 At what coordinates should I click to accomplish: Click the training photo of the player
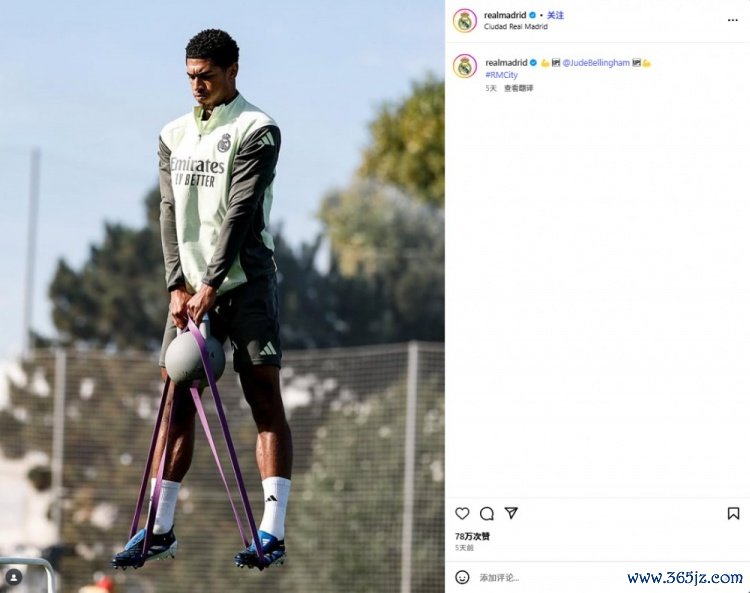point(222,296)
